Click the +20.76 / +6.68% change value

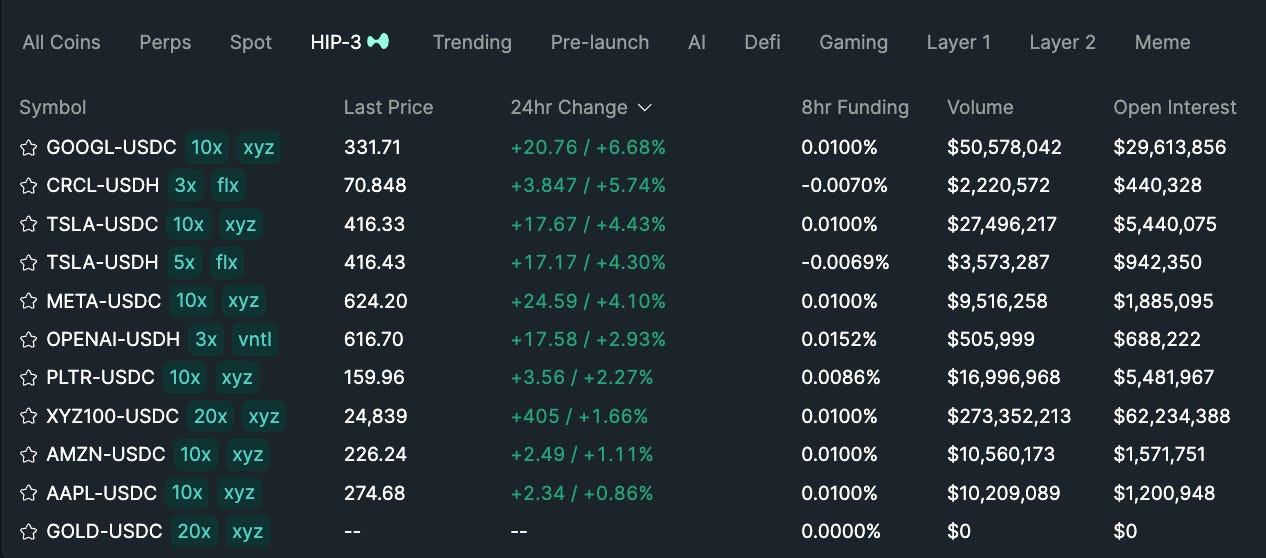(x=588, y=148)
